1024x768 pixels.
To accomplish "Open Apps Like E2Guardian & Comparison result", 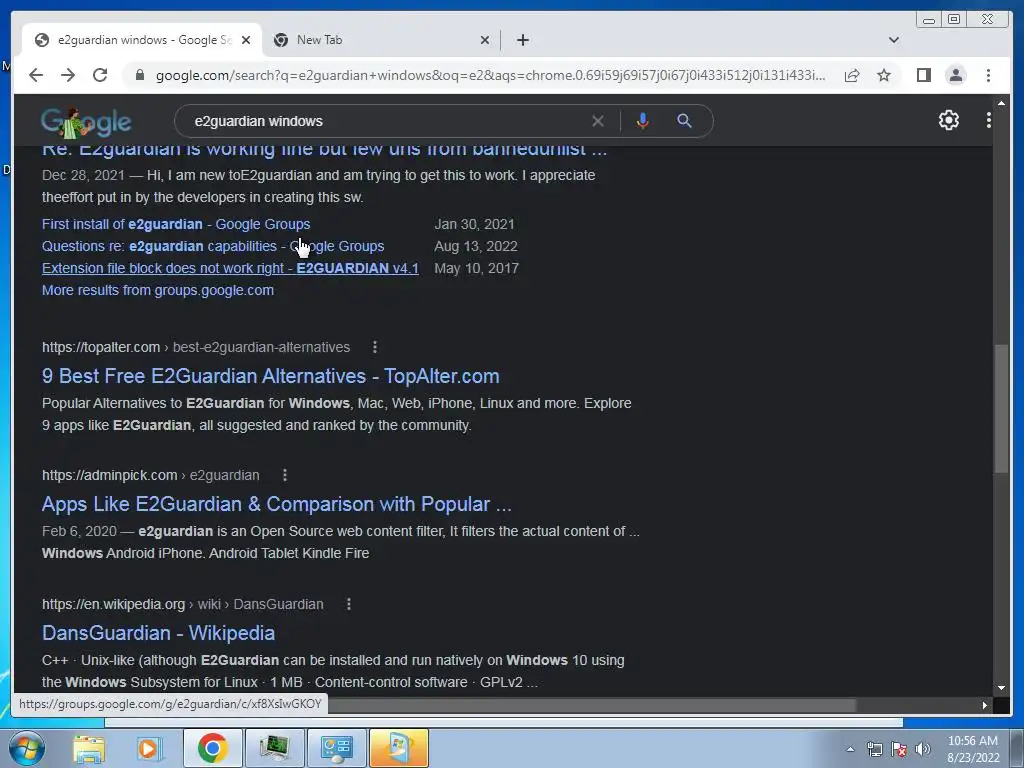I will tap(276, 504).
